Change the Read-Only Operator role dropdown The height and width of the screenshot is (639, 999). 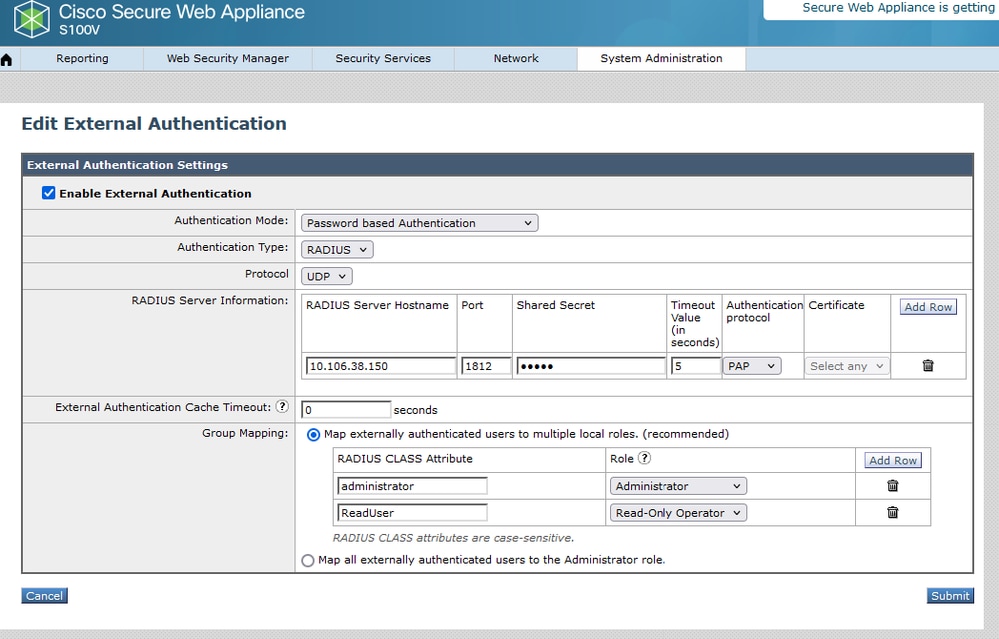678,513
